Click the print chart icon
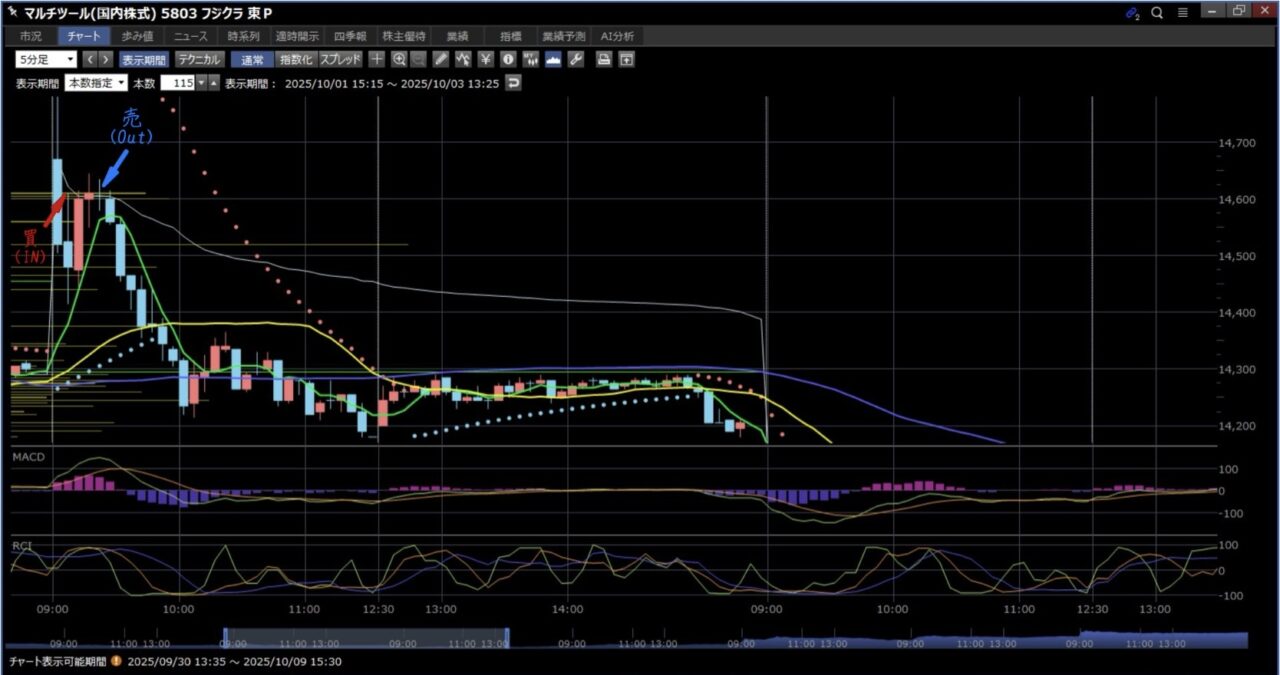Image resolution: width=1280 pixels, height=675 pixels. [604, 60]
